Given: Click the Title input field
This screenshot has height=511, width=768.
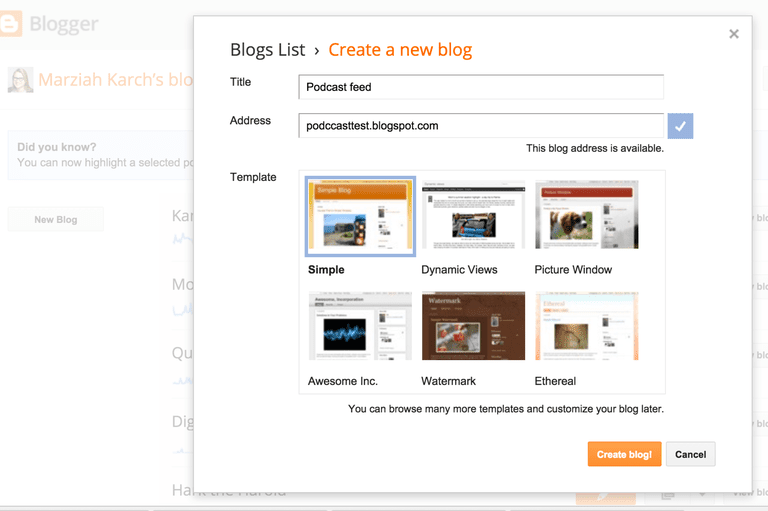Looking at the screenshot, I should click(x=481, y=87).
